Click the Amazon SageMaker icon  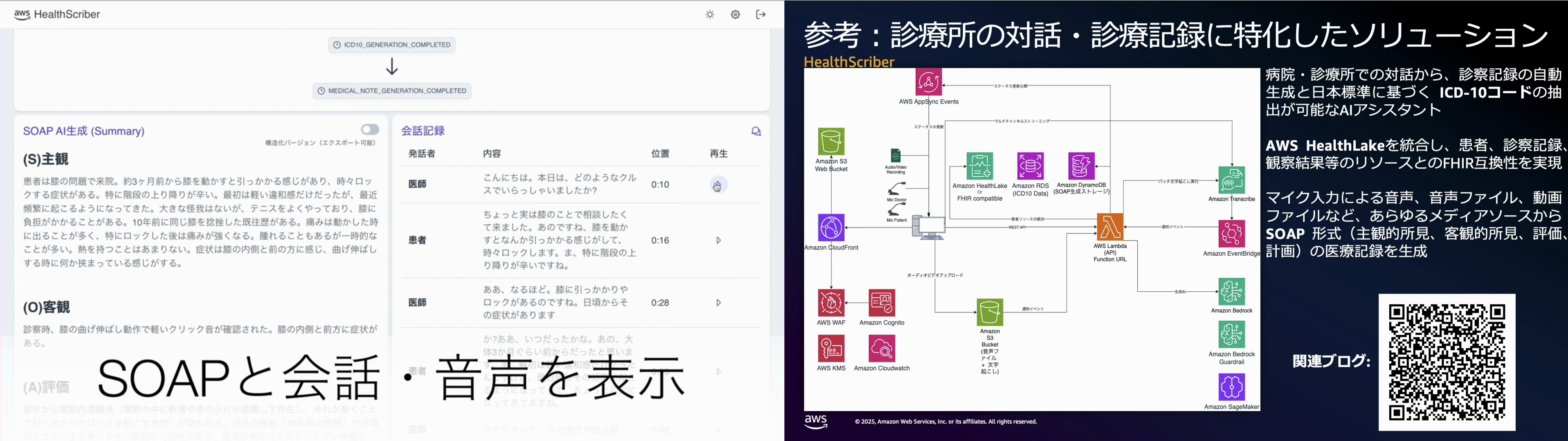tap(1231, 387)
